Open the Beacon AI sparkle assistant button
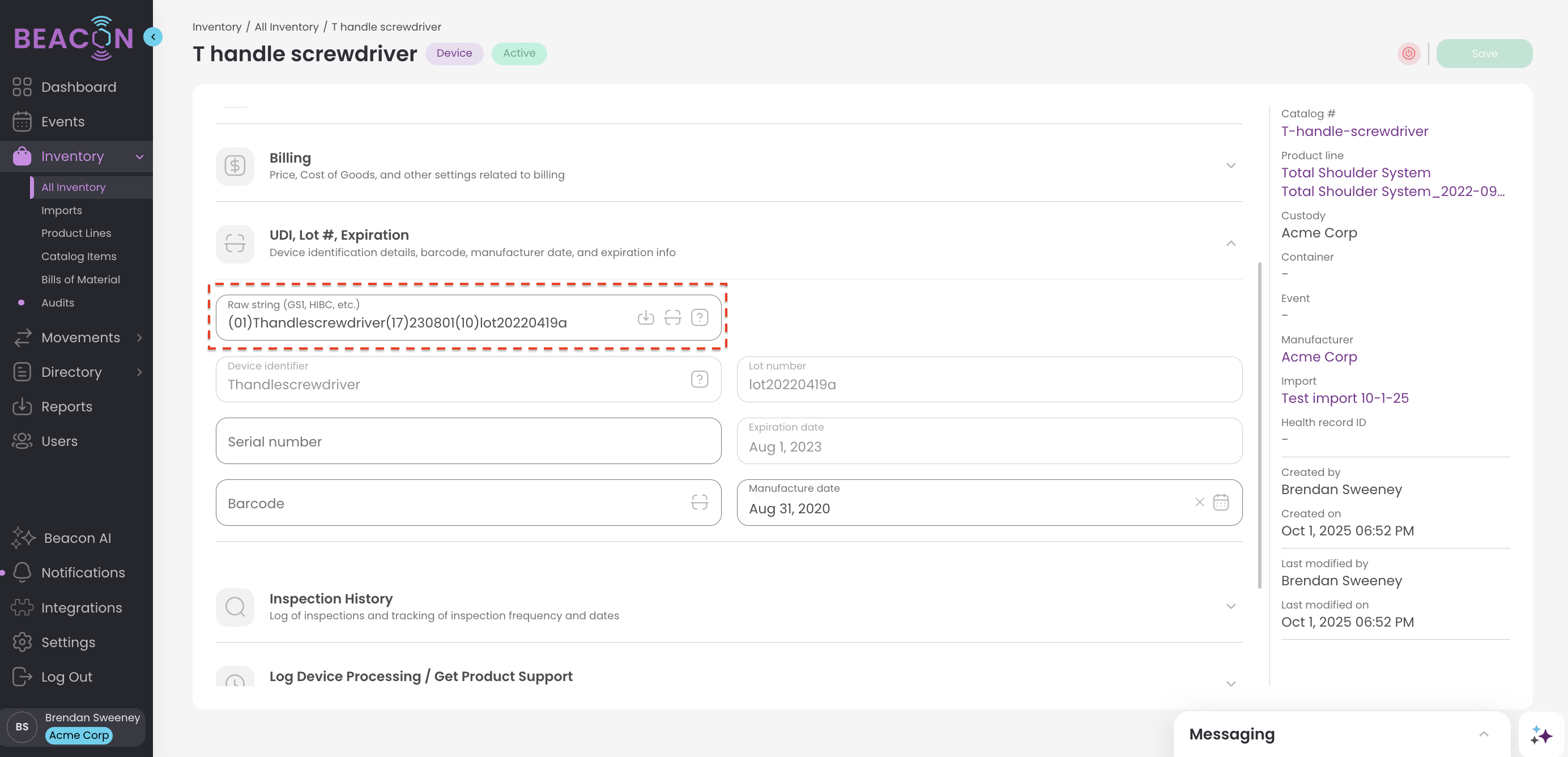1568x757 pixels. (1541, 734)
